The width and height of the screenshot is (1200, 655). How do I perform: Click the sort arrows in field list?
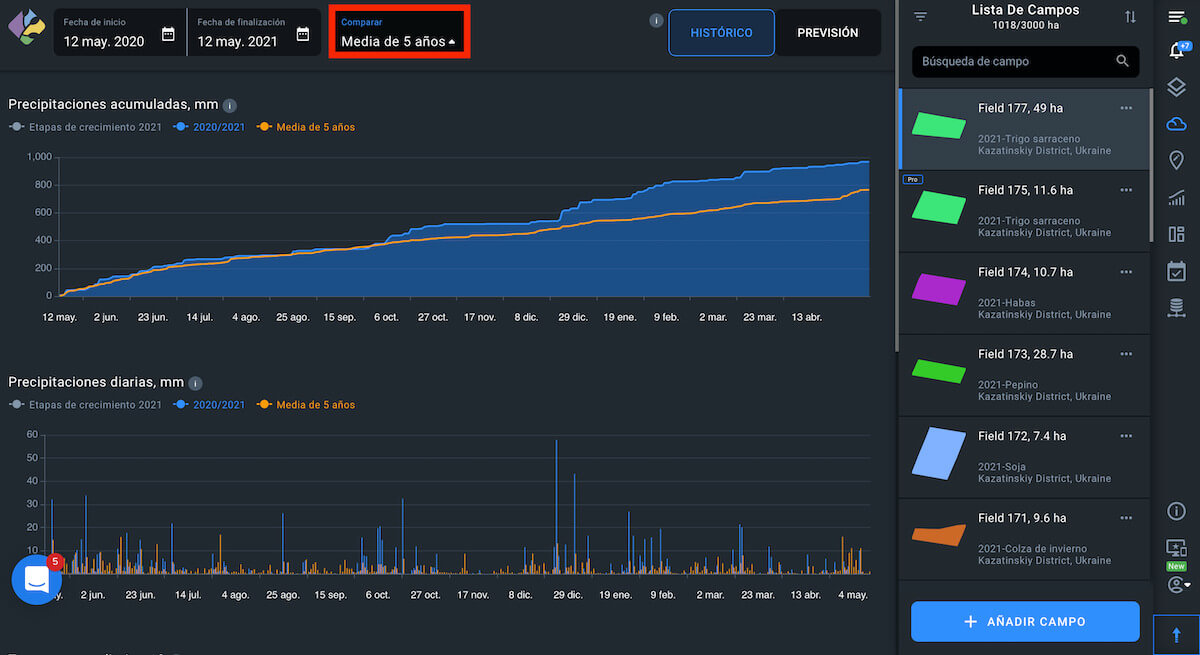point(1130,17)
